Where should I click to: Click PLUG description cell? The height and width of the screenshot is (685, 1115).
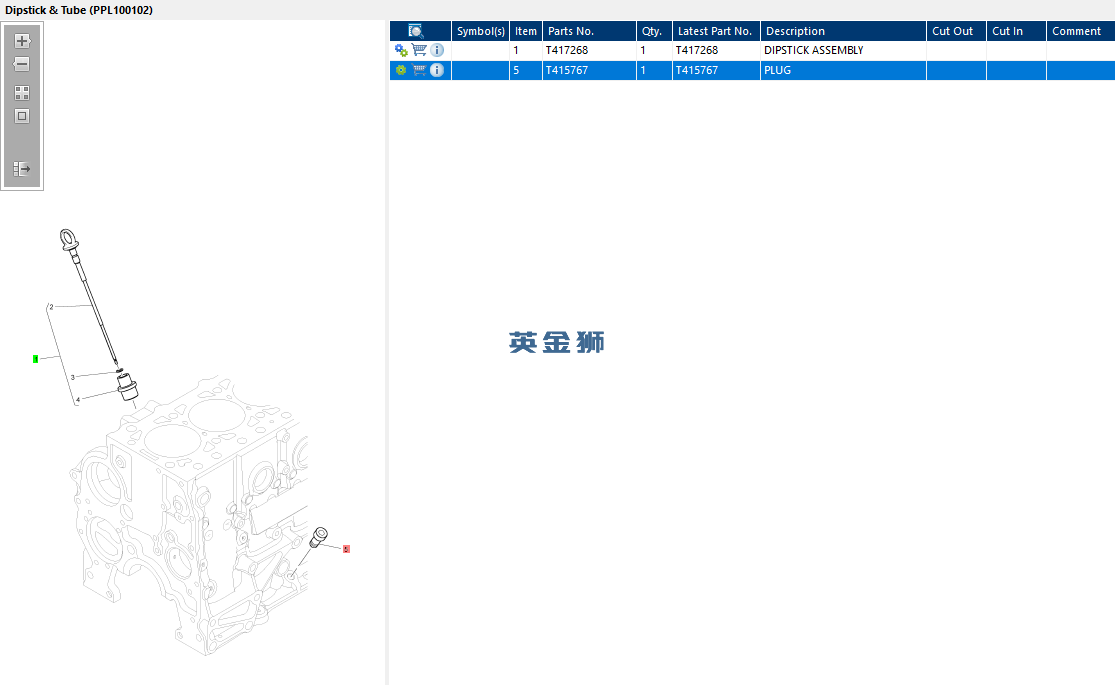coord(843,70)
